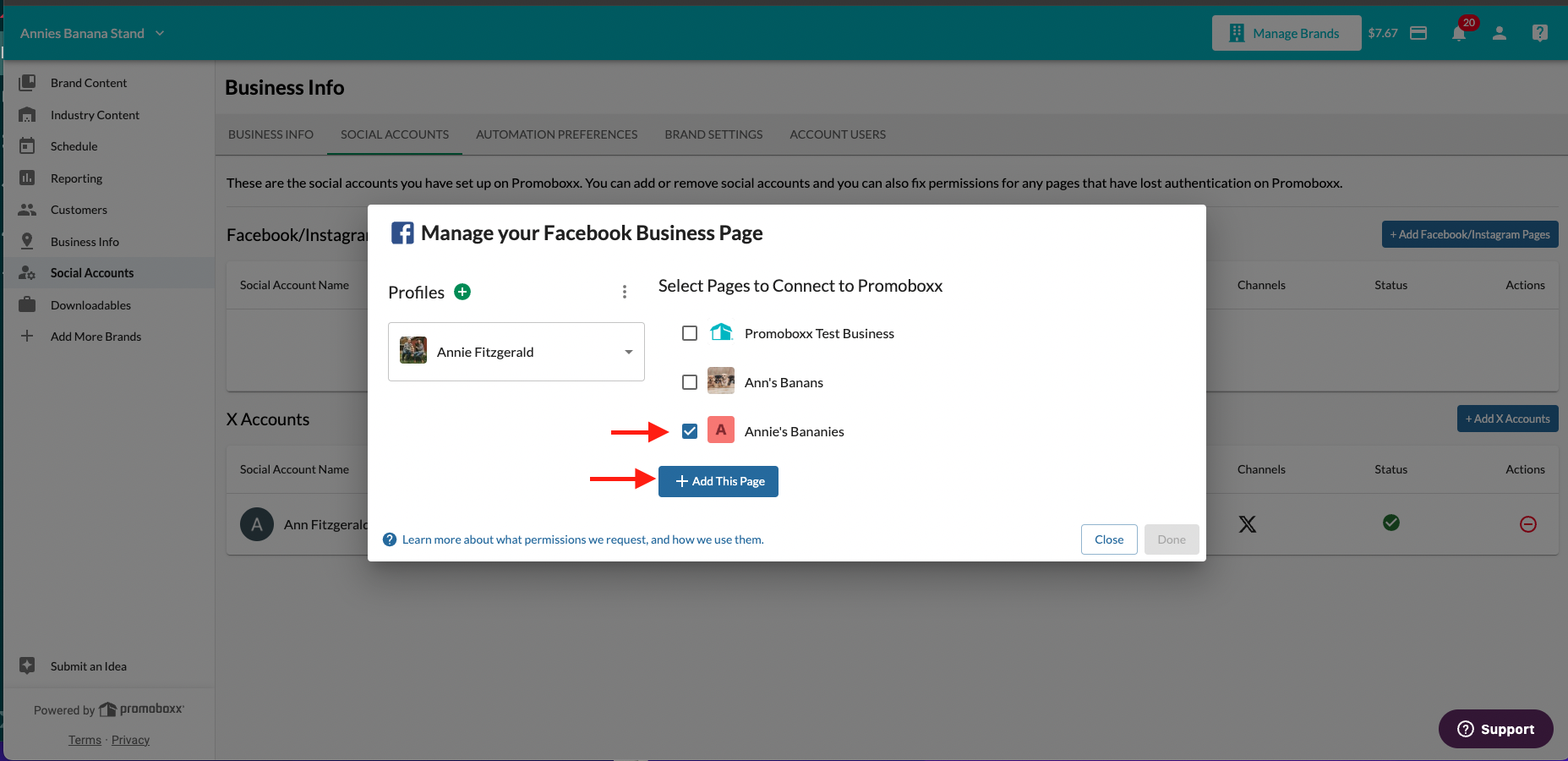The image size is (1568, 761).
Task: Expand the Annie Fitzgerald profile dropdown
Action: pyautogui.click(x=516, y=352)
